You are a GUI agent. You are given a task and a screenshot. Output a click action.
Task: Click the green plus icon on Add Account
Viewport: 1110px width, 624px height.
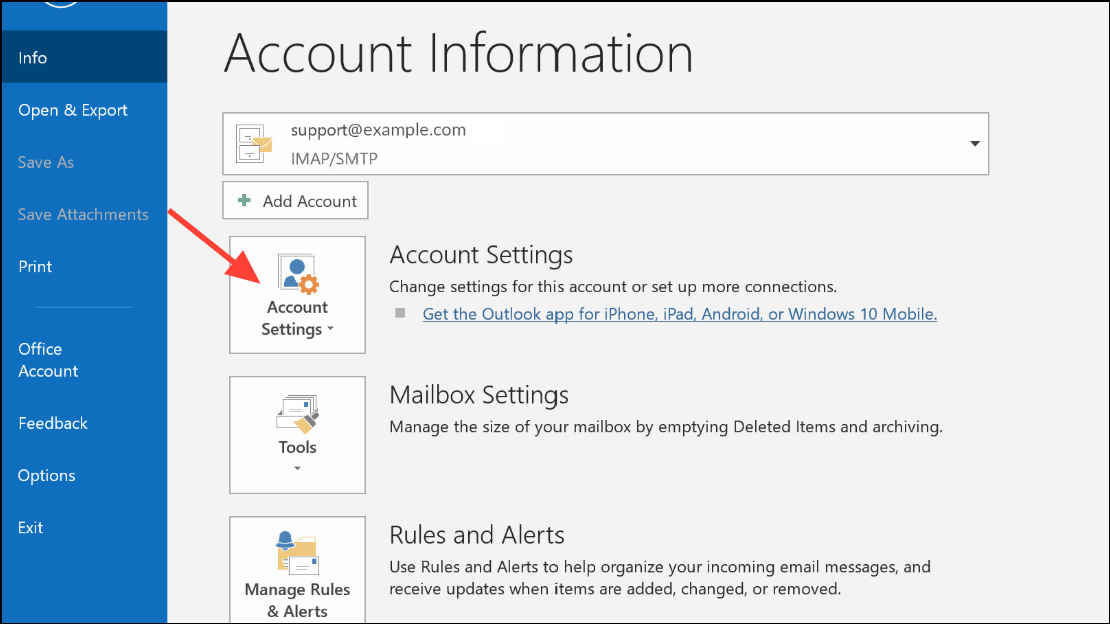pos(244,200)
